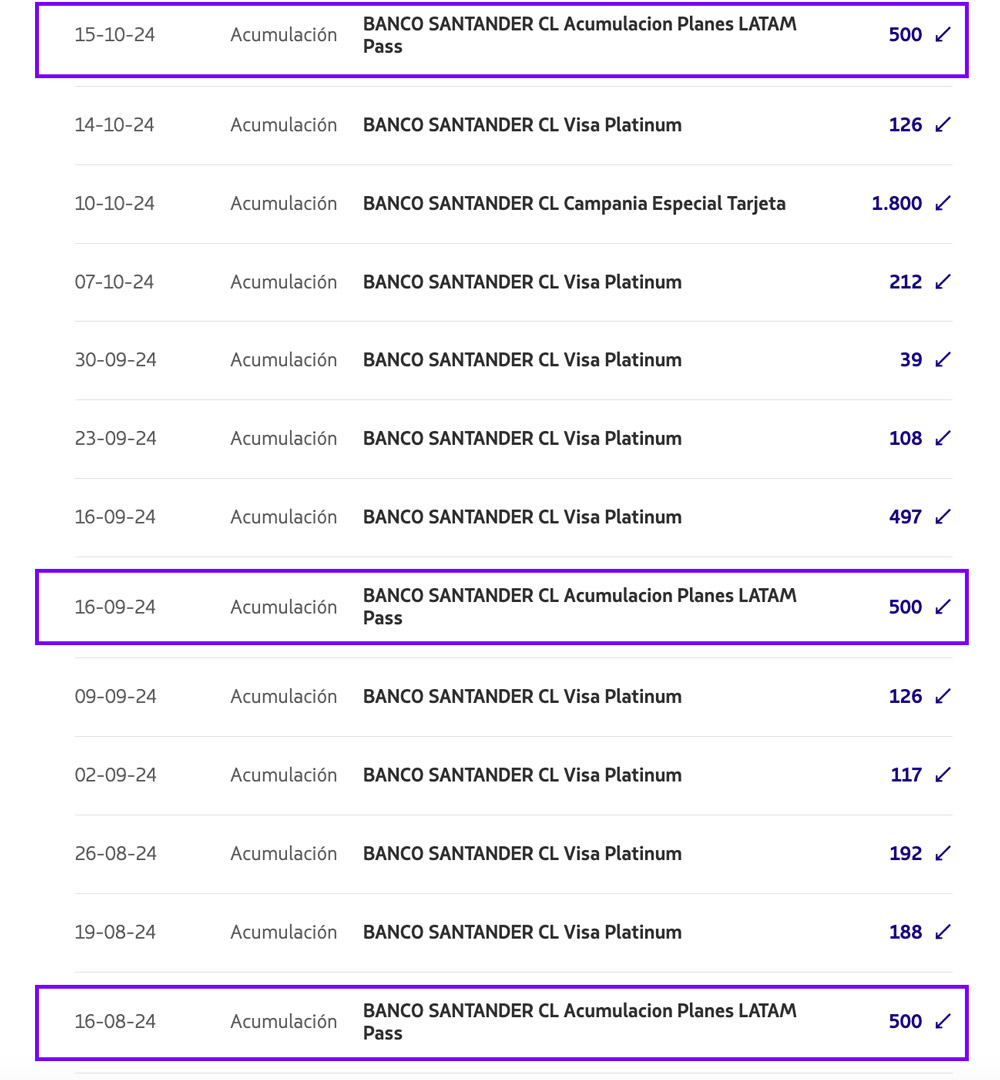Click arrow icon next to 108 miles
Screen dimensions: 1000x1080
943,438
